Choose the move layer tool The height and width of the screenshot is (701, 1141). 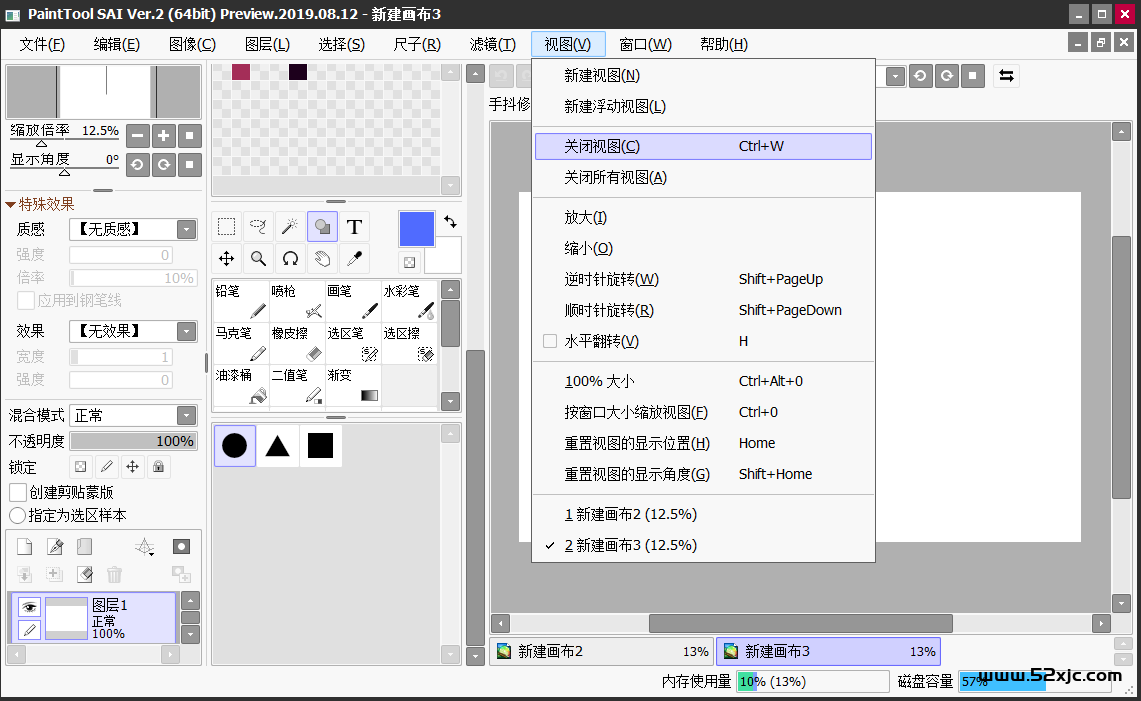(227, 259)
